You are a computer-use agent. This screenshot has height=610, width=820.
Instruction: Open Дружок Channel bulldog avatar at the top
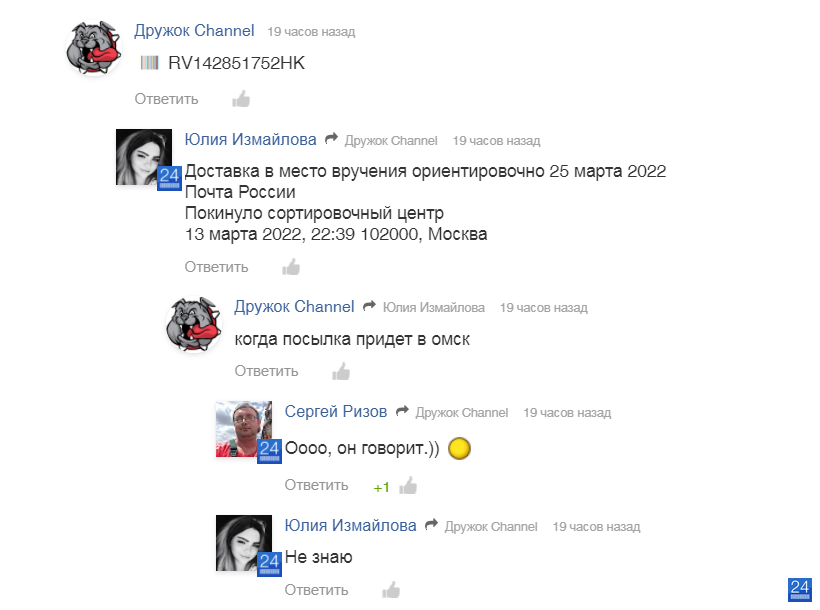94,48
